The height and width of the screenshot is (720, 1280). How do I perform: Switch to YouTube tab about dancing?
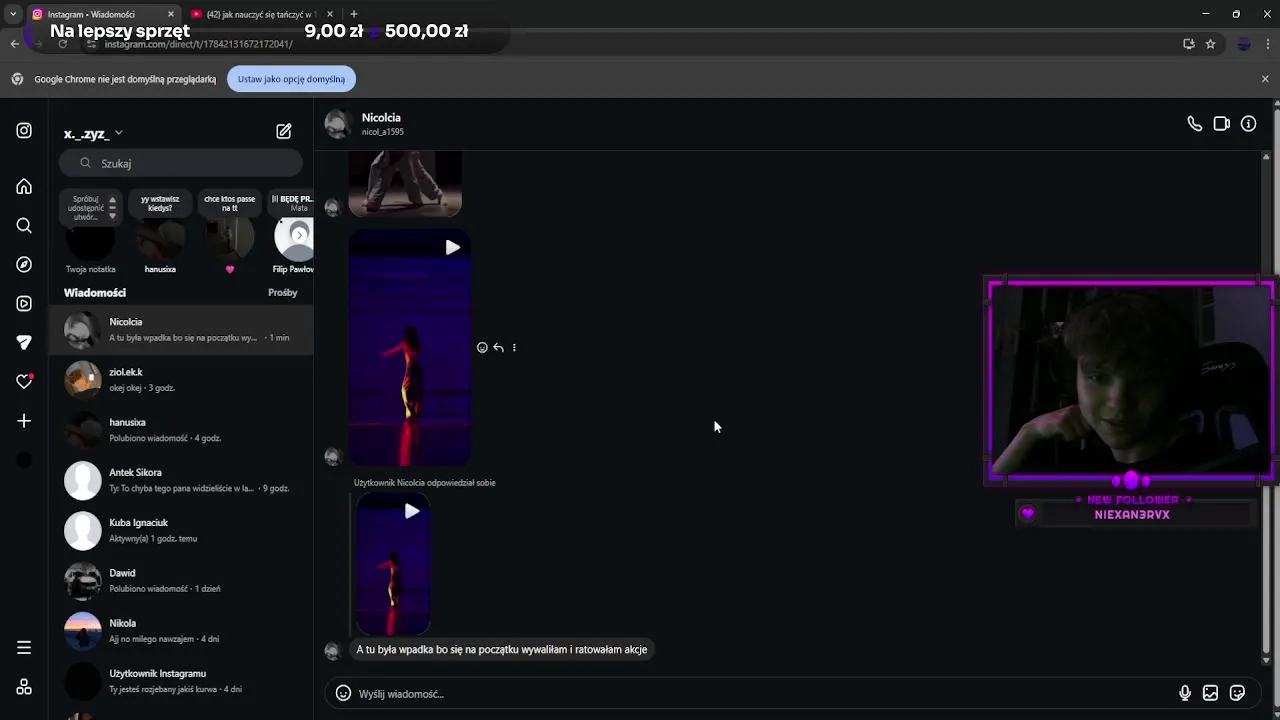[260, 14]
